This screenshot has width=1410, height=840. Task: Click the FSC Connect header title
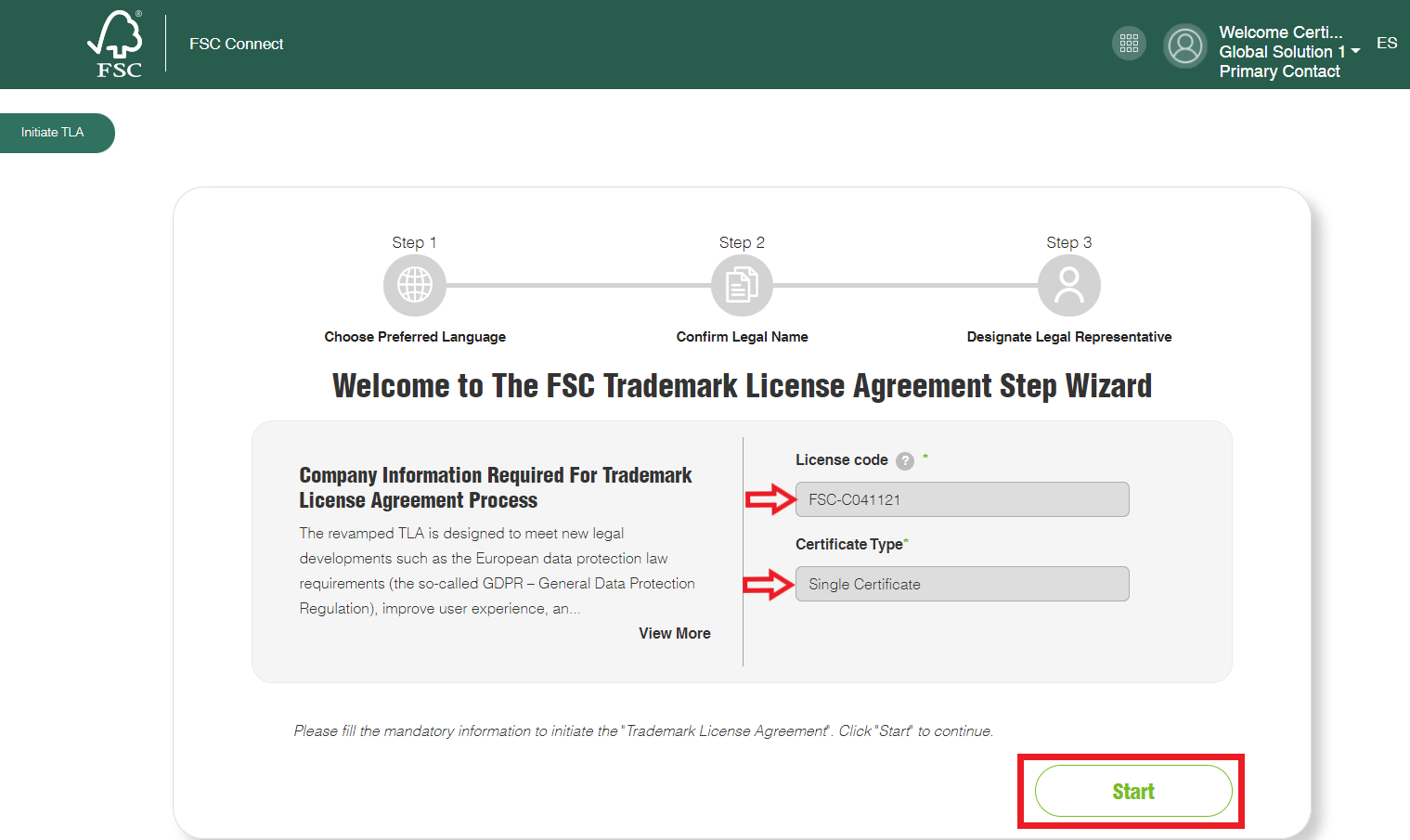click(237, 44)
